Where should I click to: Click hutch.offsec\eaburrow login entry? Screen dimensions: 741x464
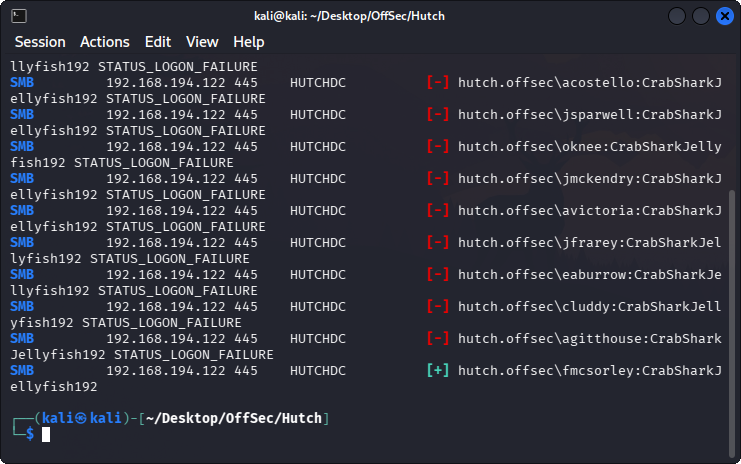pyautogui.click(x=590, y=275)
